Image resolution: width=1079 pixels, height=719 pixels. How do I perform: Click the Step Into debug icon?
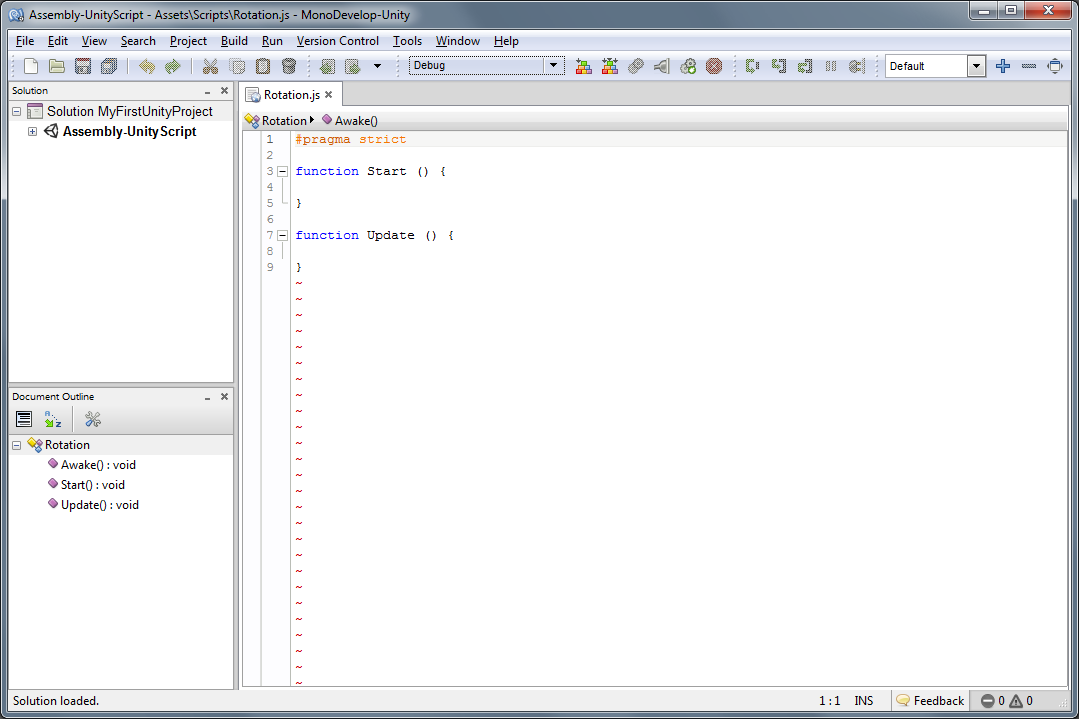pos(778,66)
